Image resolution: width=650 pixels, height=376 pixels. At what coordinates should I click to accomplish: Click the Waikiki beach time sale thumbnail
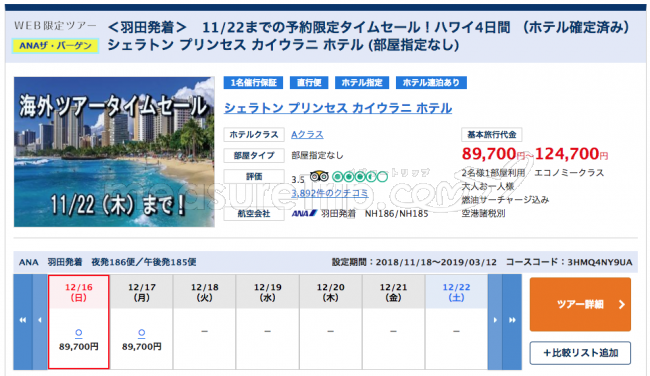(x=114, y=152)
